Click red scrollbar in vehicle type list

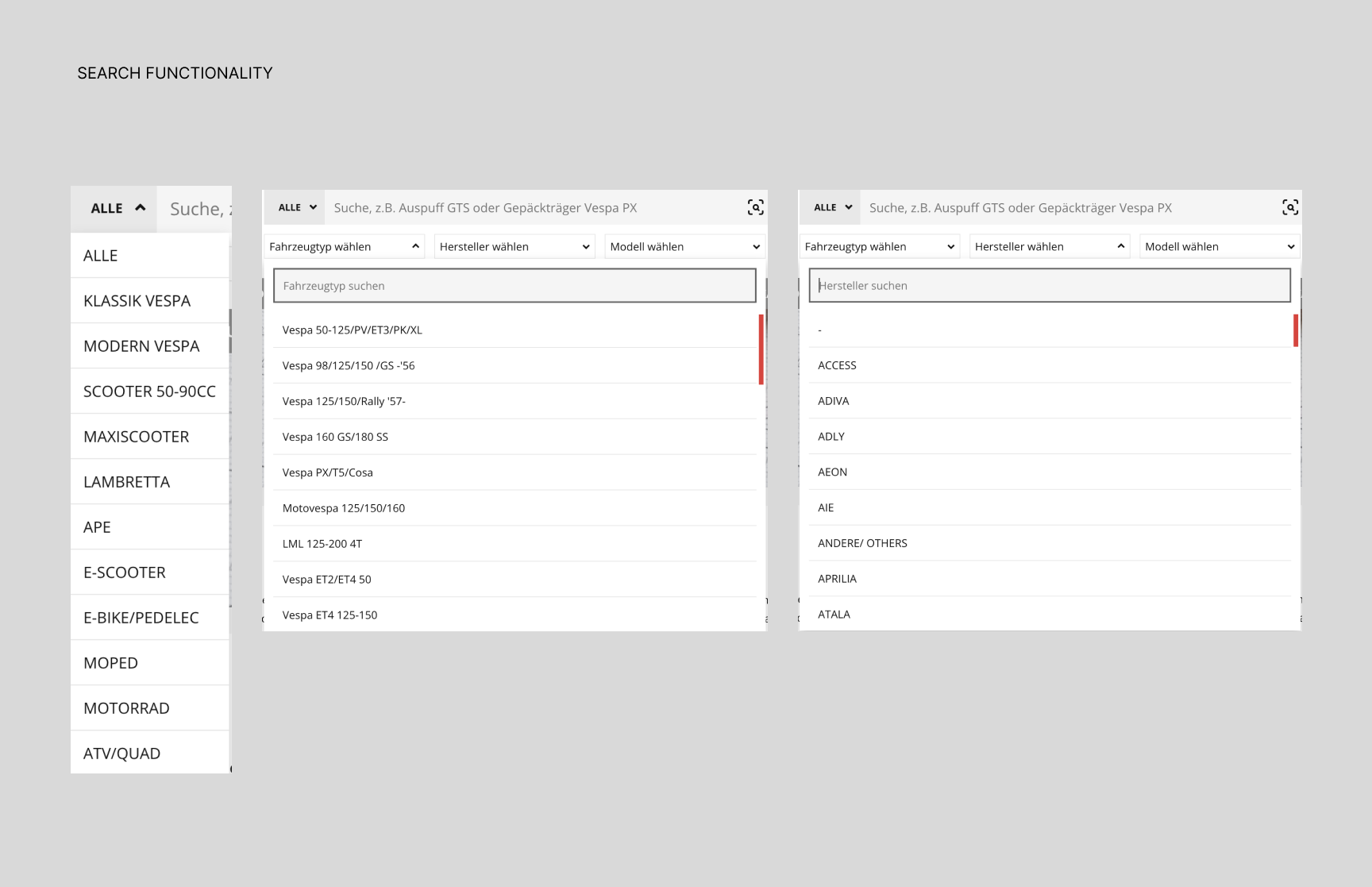click(761, 349)
